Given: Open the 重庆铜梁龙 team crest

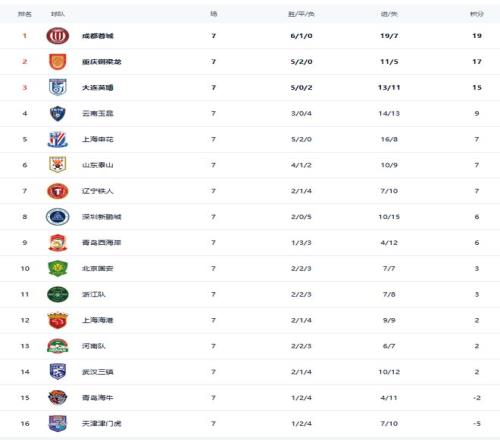Looking at the screenshot, I should (58, 62).
